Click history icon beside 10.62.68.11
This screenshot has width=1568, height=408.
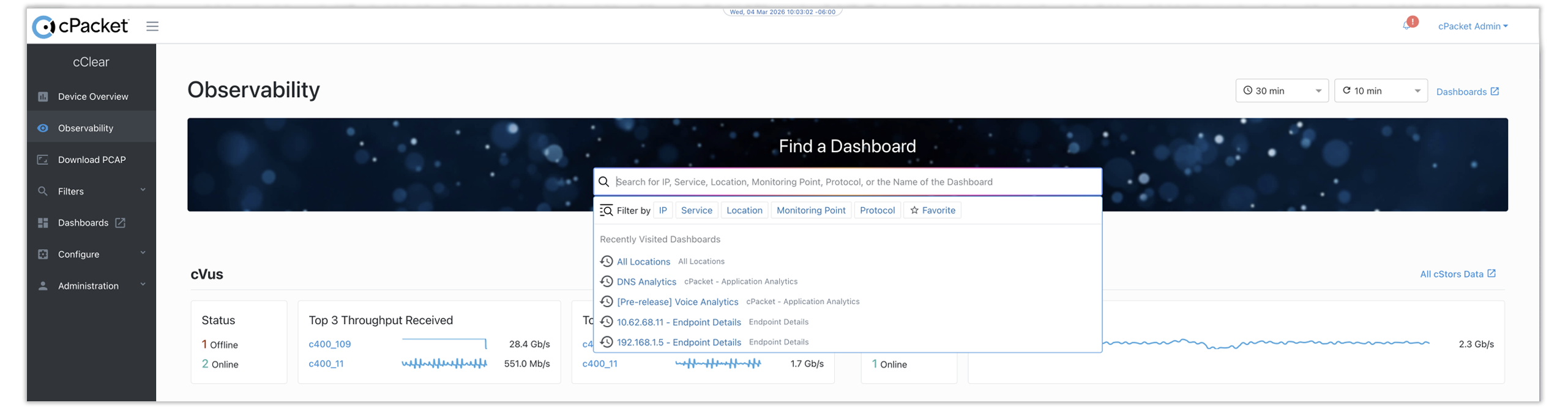click(x=607, y=322)
